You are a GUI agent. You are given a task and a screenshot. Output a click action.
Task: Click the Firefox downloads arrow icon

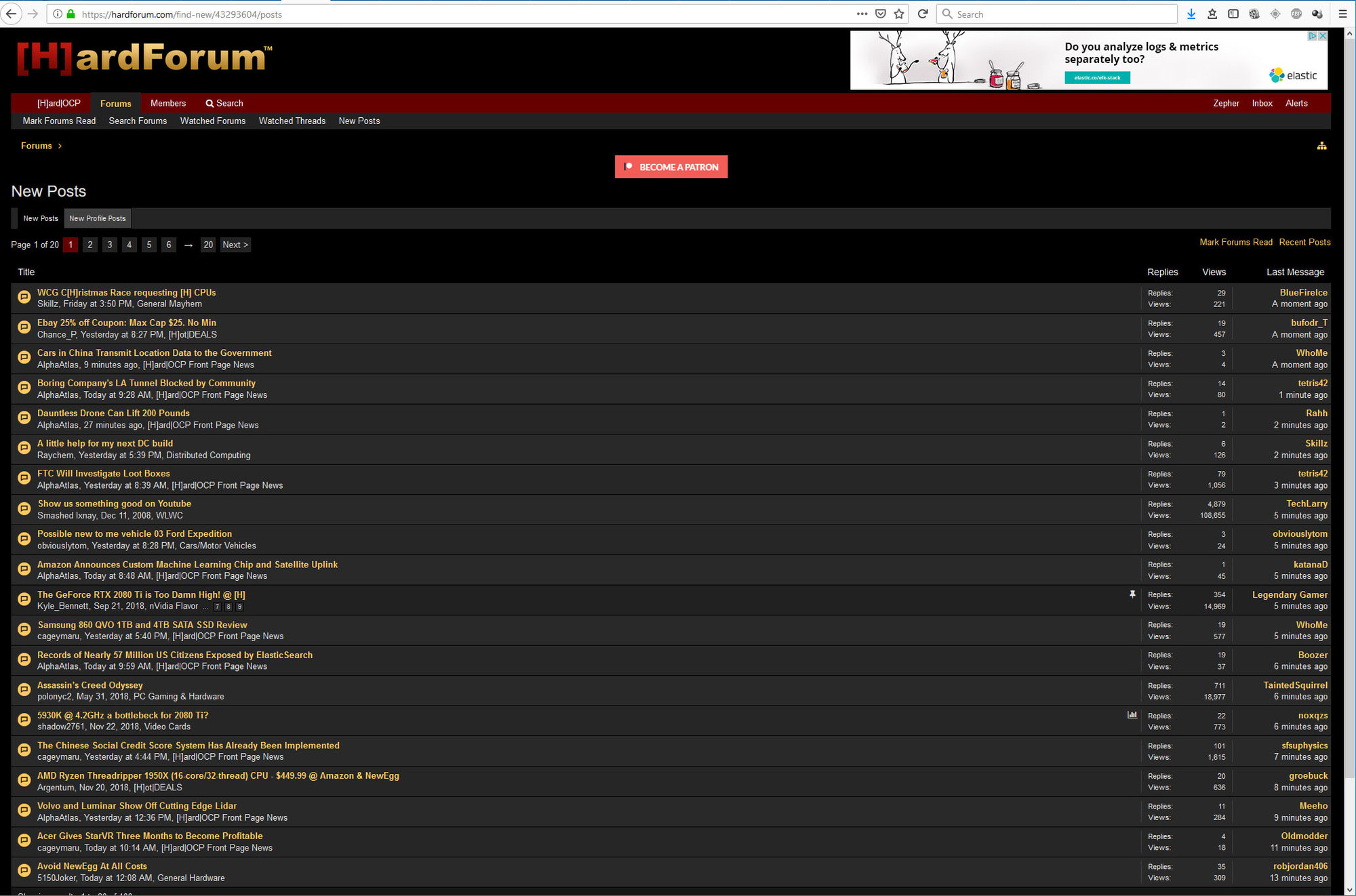point(1191,14)
